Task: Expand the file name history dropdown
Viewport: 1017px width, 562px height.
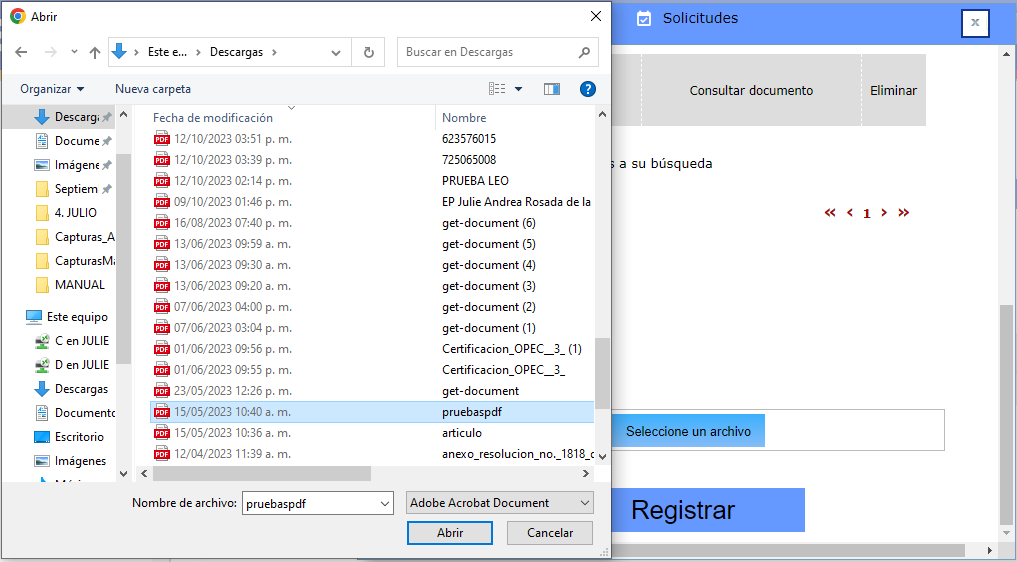Action: coord(385,504)
